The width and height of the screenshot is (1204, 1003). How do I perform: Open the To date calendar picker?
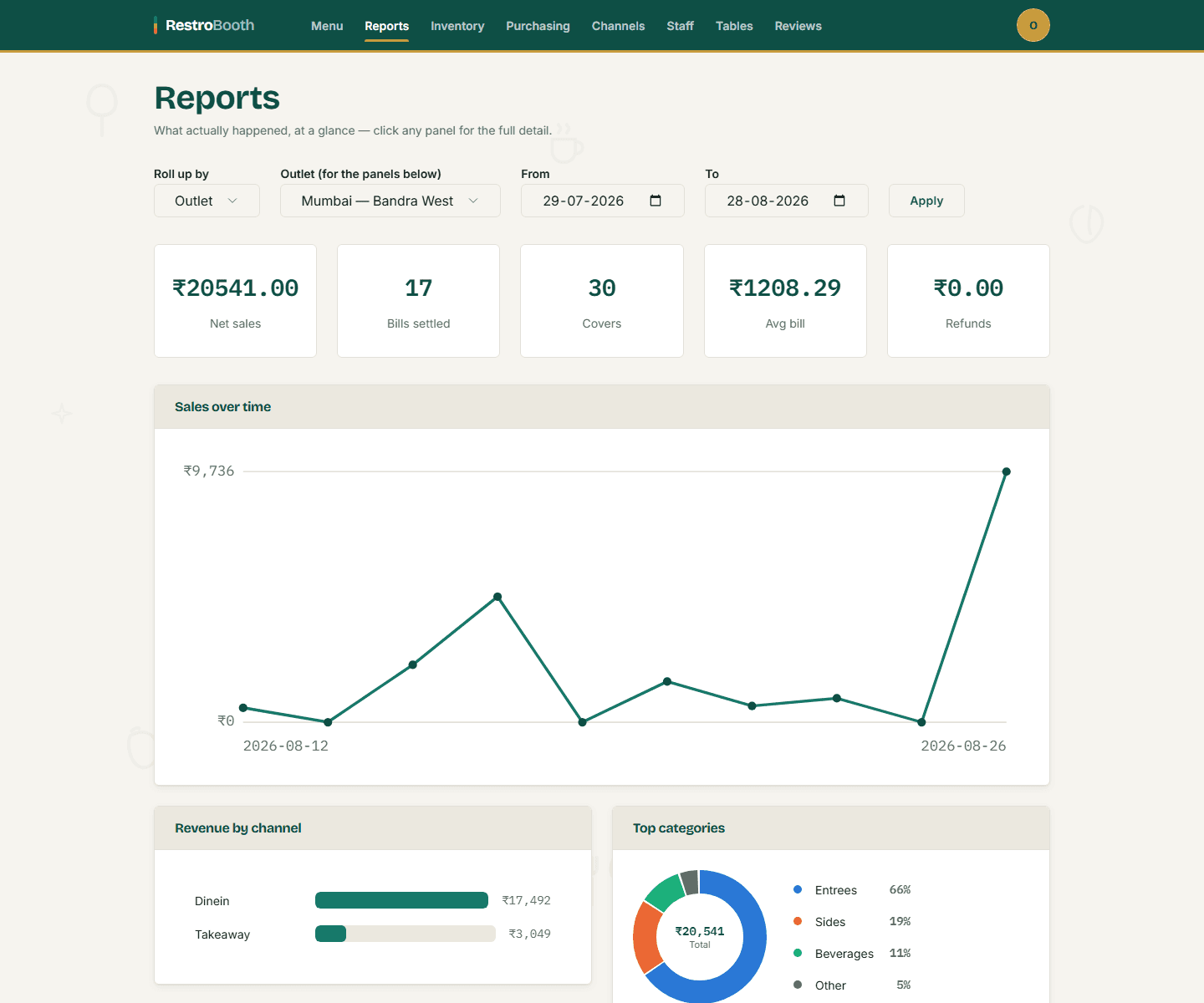coord(839,201)
